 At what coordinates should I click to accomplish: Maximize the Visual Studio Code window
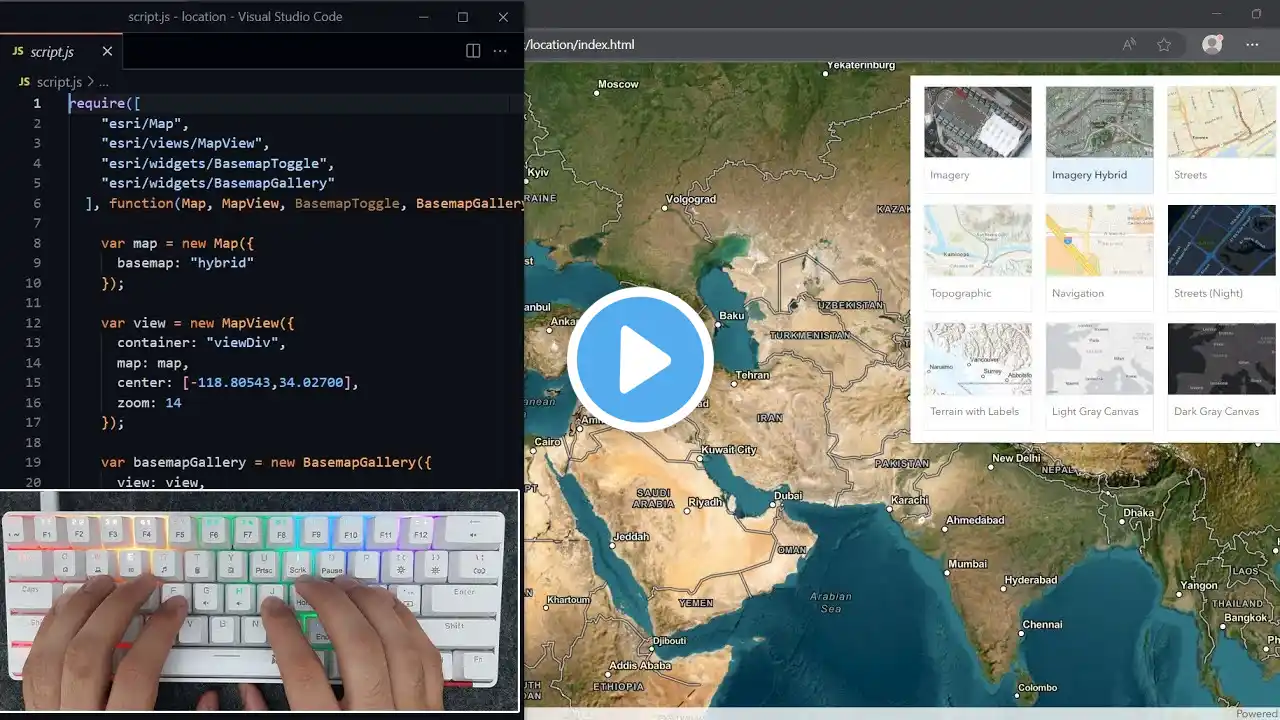pos(463,17)
